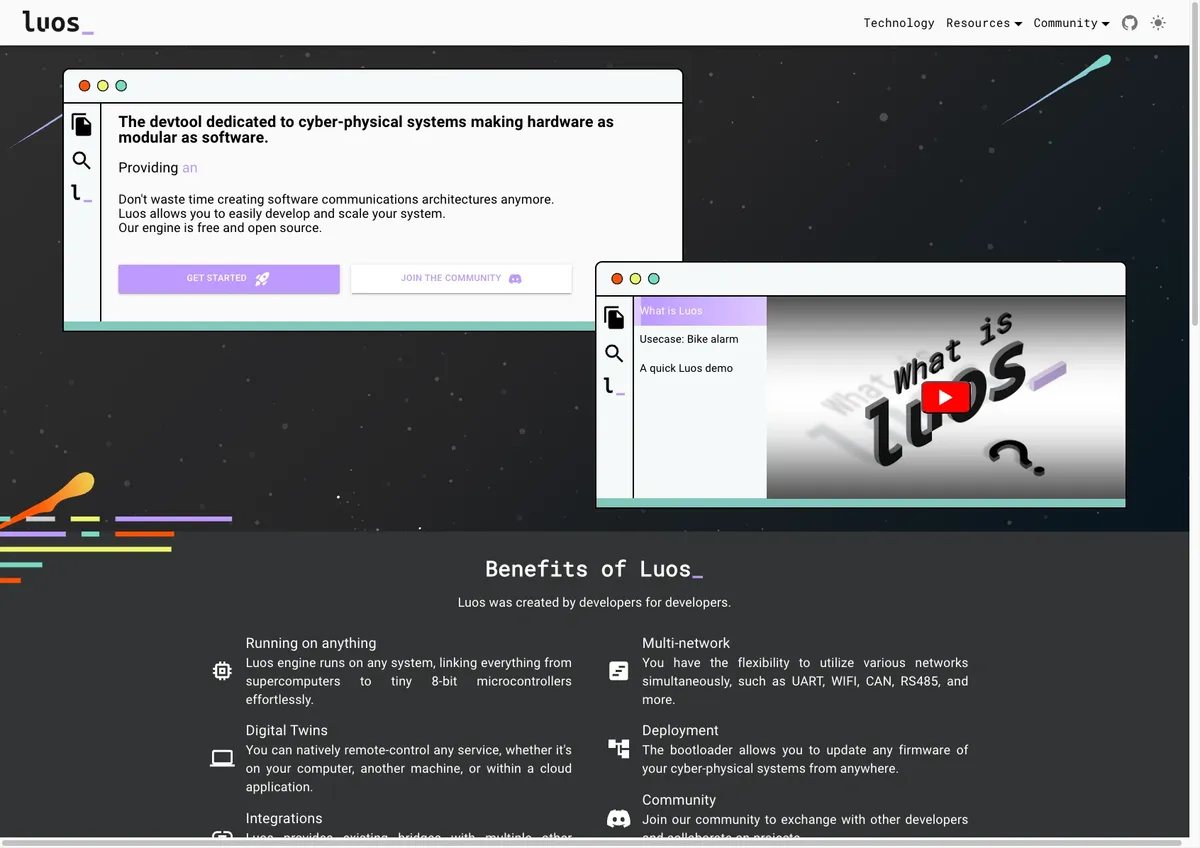Click the luos_ logo
This screenshot has height=848, width=1200.
pos(58,22)
